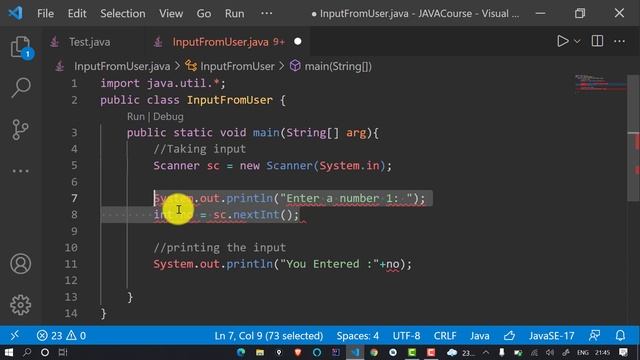Open Microsoft Edge from taskbar
640x360 pixels.
tap(241, 352)
